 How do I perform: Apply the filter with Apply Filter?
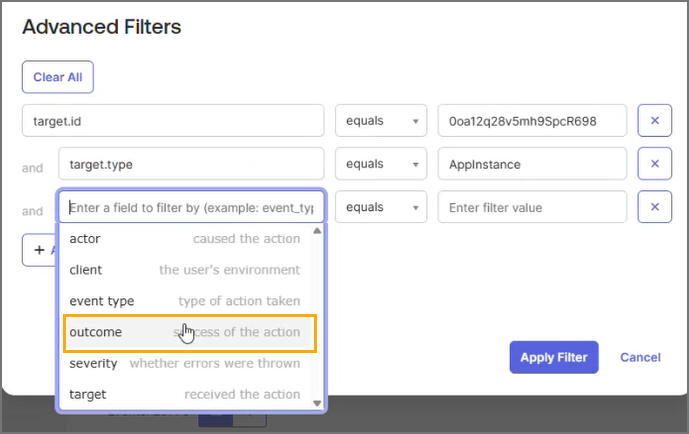pos(554,357)
